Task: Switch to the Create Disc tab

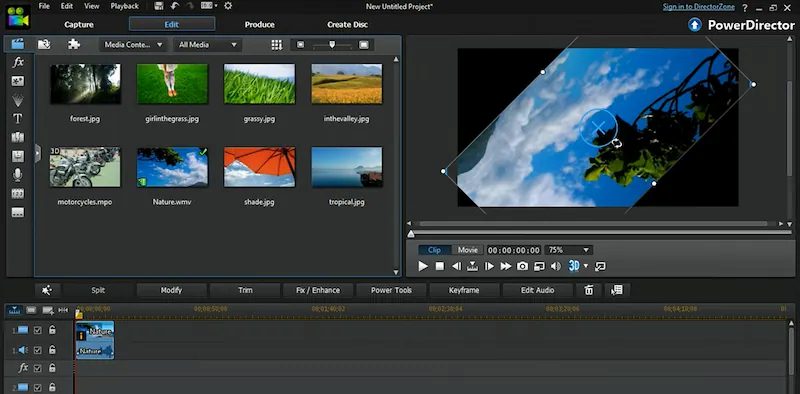Action: pos(347,24)
